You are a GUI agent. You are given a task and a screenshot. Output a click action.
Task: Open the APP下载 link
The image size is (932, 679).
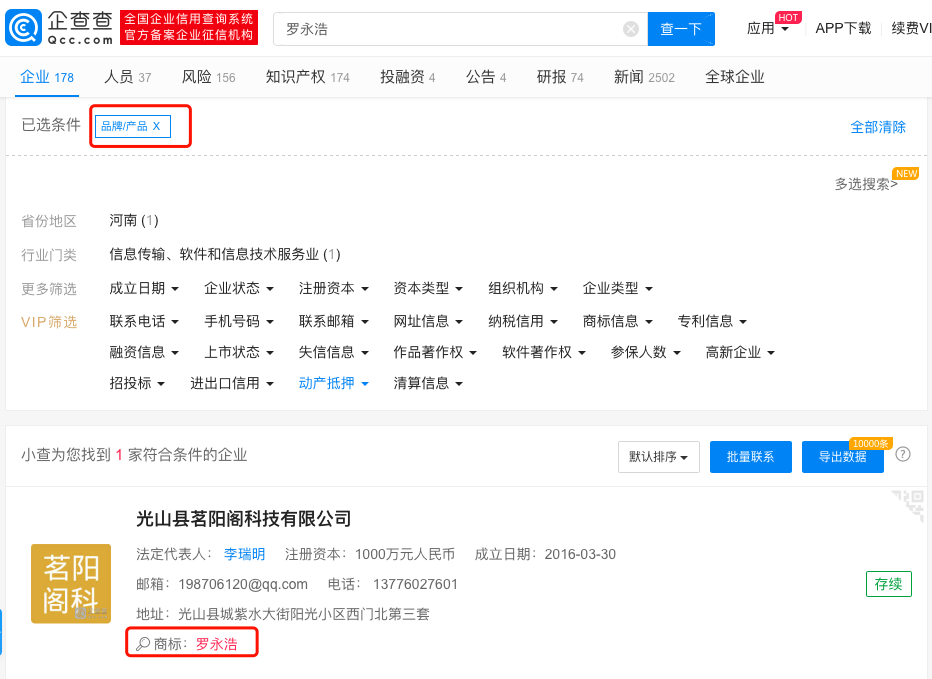(843, 29)
